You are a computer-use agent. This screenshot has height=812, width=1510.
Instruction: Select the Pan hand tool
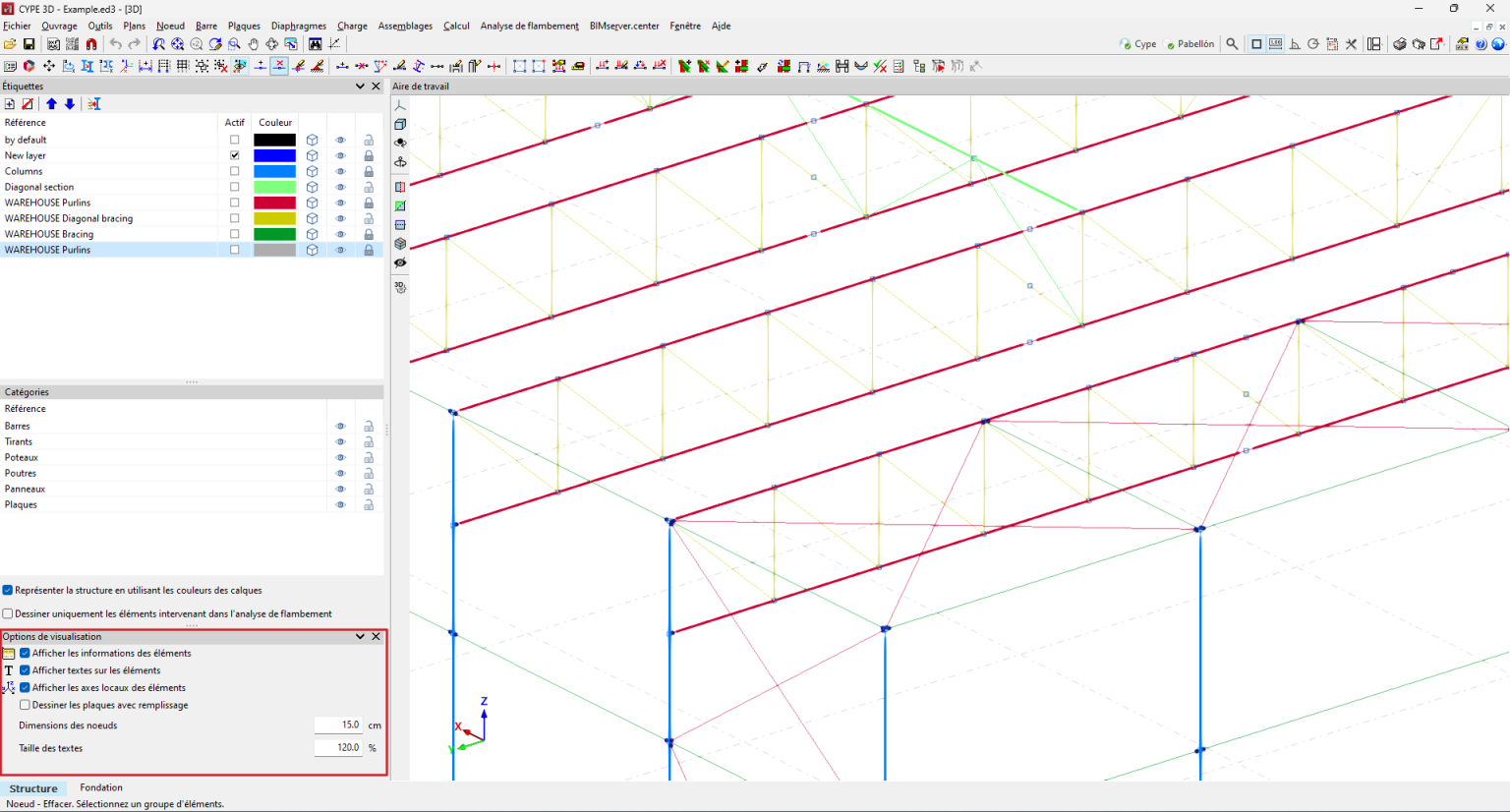(x=253, y=44)
